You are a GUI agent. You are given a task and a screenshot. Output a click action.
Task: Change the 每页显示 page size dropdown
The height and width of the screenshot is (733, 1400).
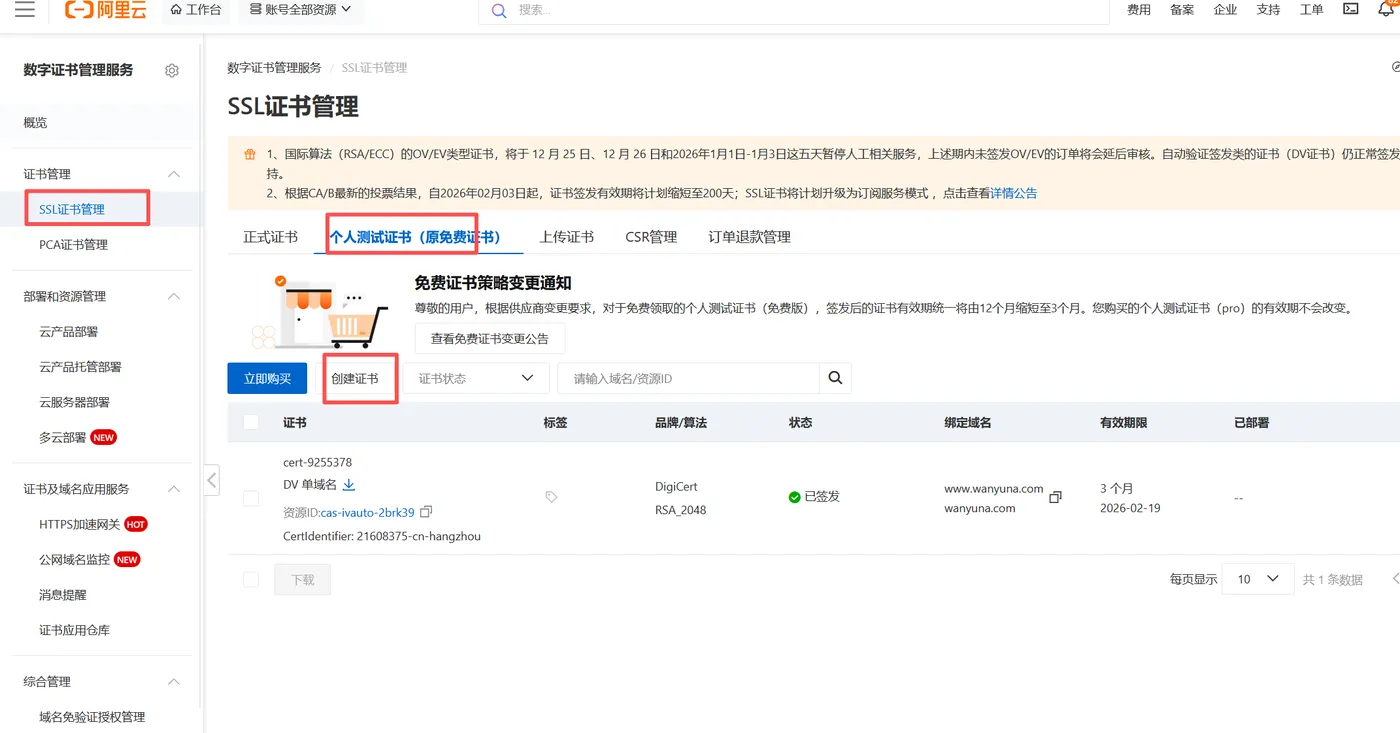pos(1260,579)
